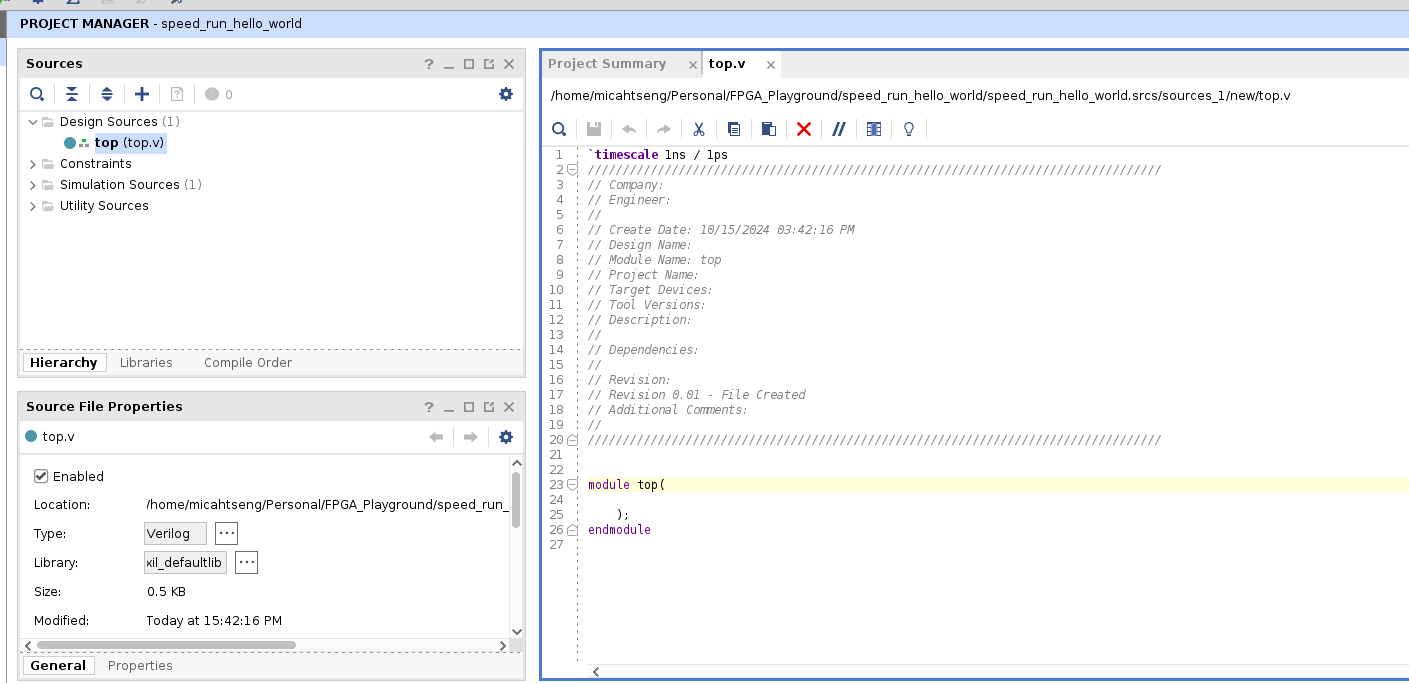The width and height of the screenshot is (1409, 683).
Task: Open the Sources panel settings gear
Action: (506, 94)
